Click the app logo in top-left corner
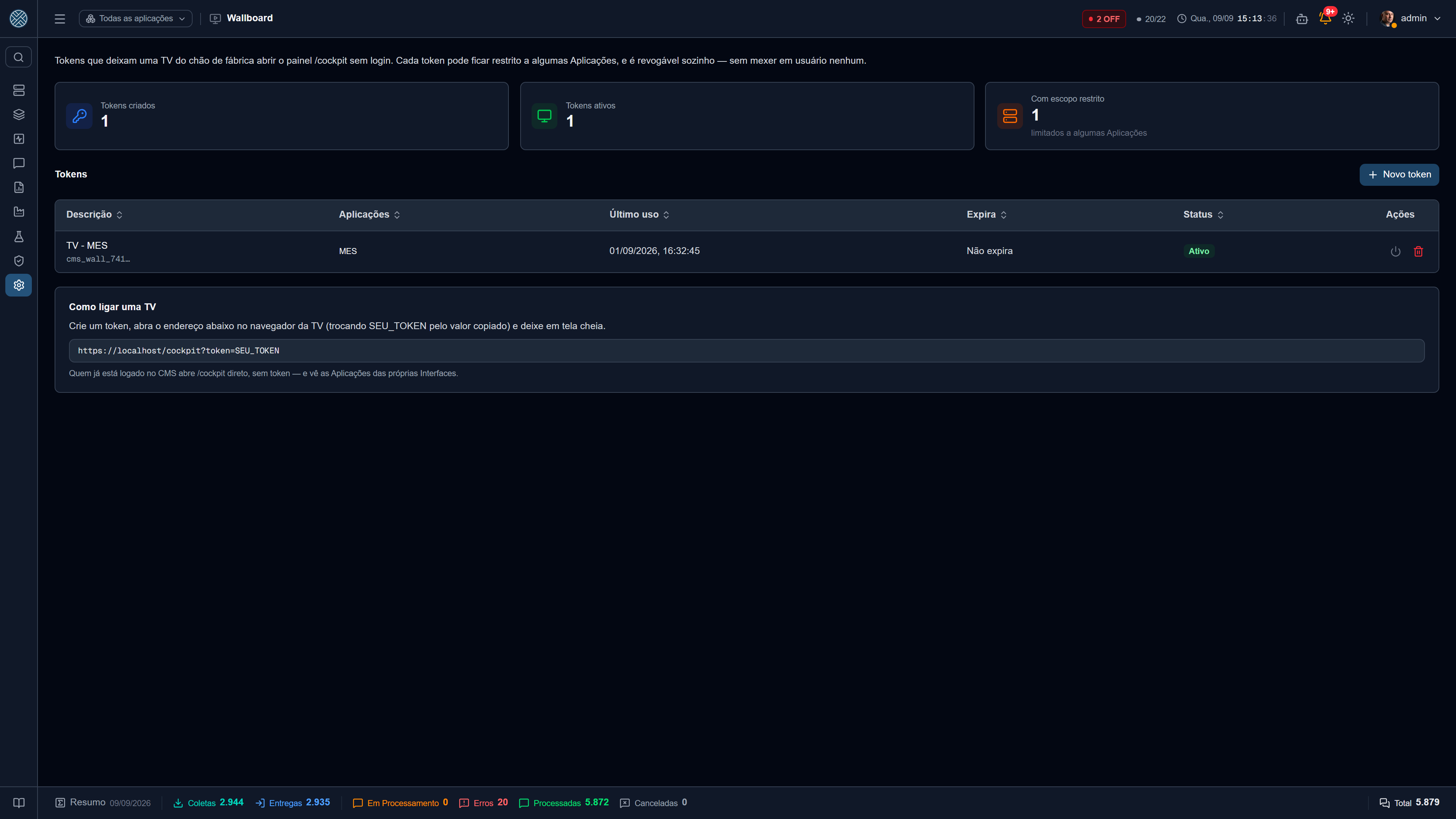The height and width of the screenshot is (819, 1456). tap(19, 19)
